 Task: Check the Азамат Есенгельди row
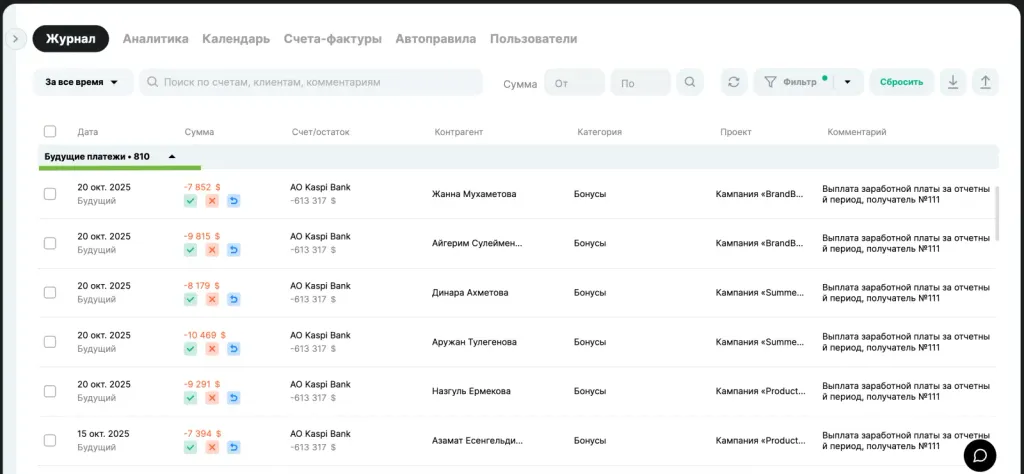(x=50, y=440)
